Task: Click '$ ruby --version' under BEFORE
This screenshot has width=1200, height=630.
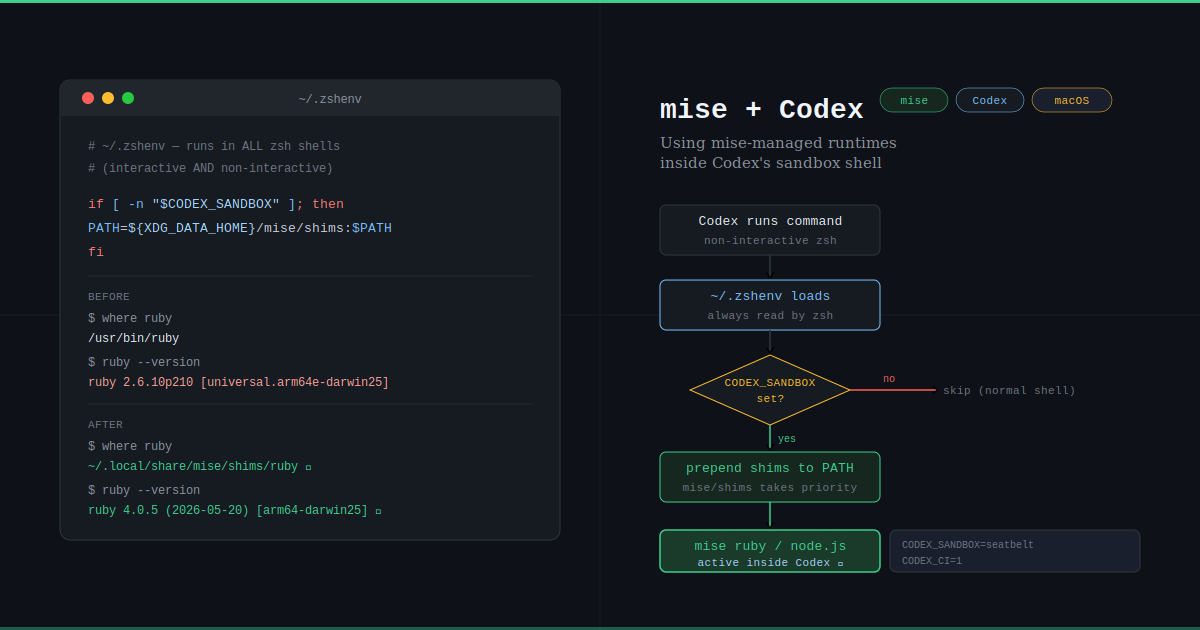Action: pyautogui.click(x=144, y=362)
